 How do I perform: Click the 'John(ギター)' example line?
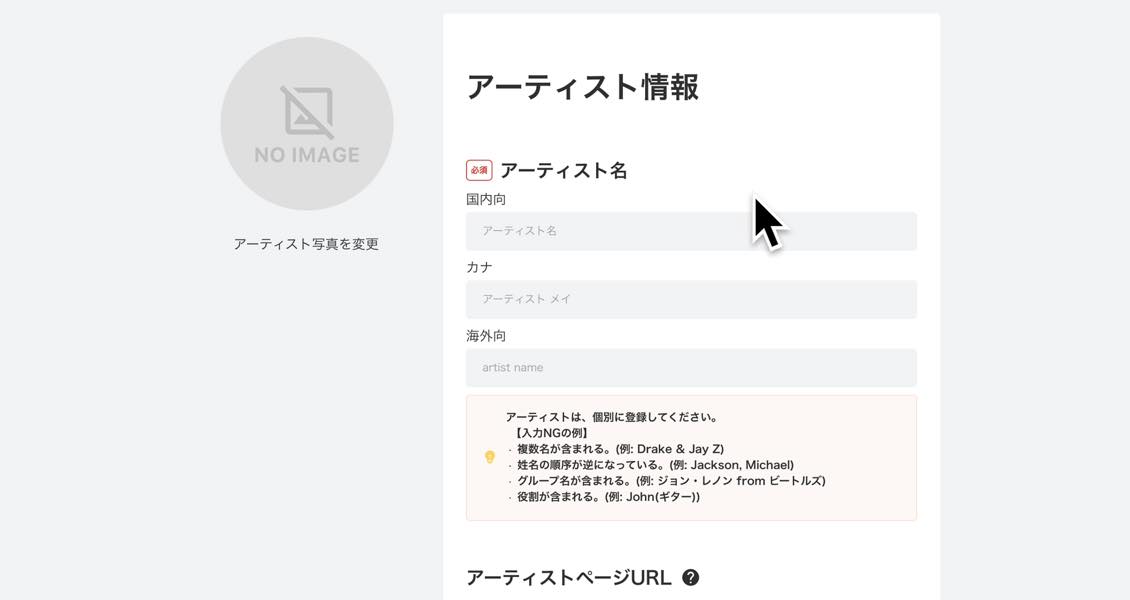point(608,496)
